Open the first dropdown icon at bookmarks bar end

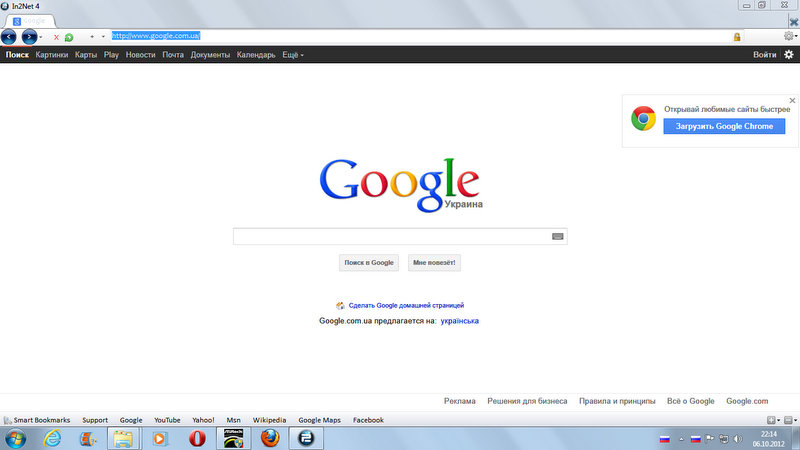point(773,420)
